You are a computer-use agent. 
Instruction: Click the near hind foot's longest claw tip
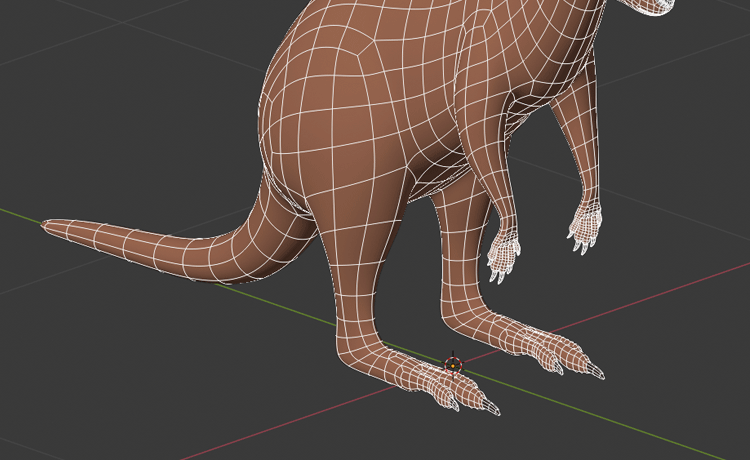494,409
